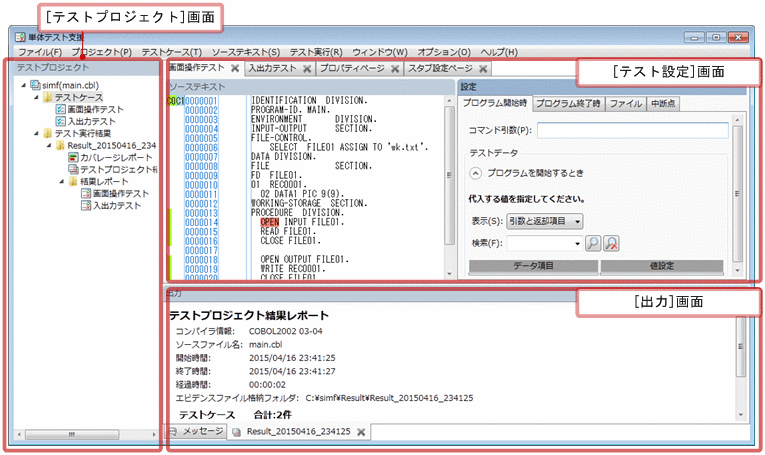The width and height of the screenshot is (765, 455).
Task: Open the プロジェクト(P) menu
Action: point(101,52)
